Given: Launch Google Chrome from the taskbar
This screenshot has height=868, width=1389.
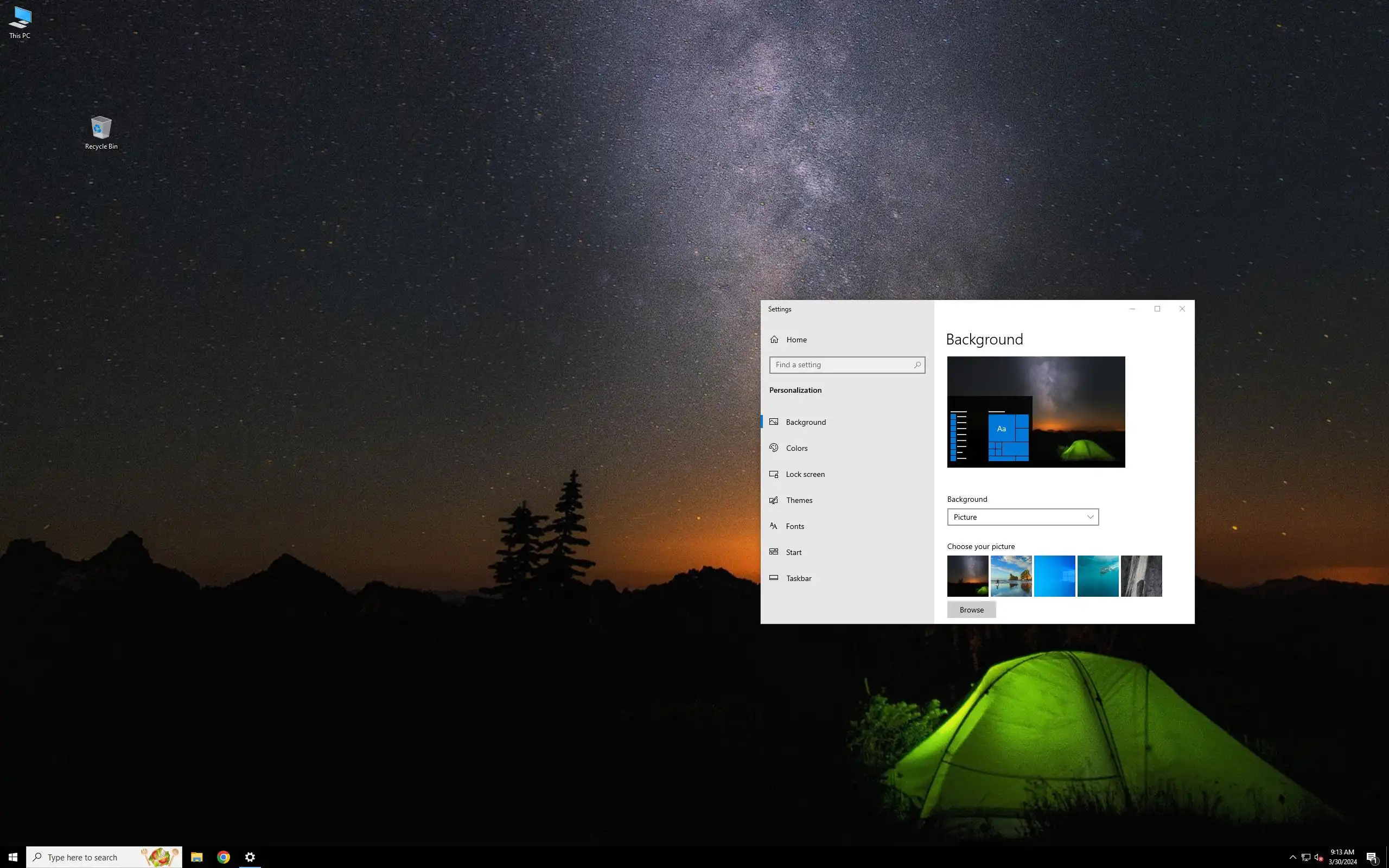Looking at the screenshot, I should (224, 857).
